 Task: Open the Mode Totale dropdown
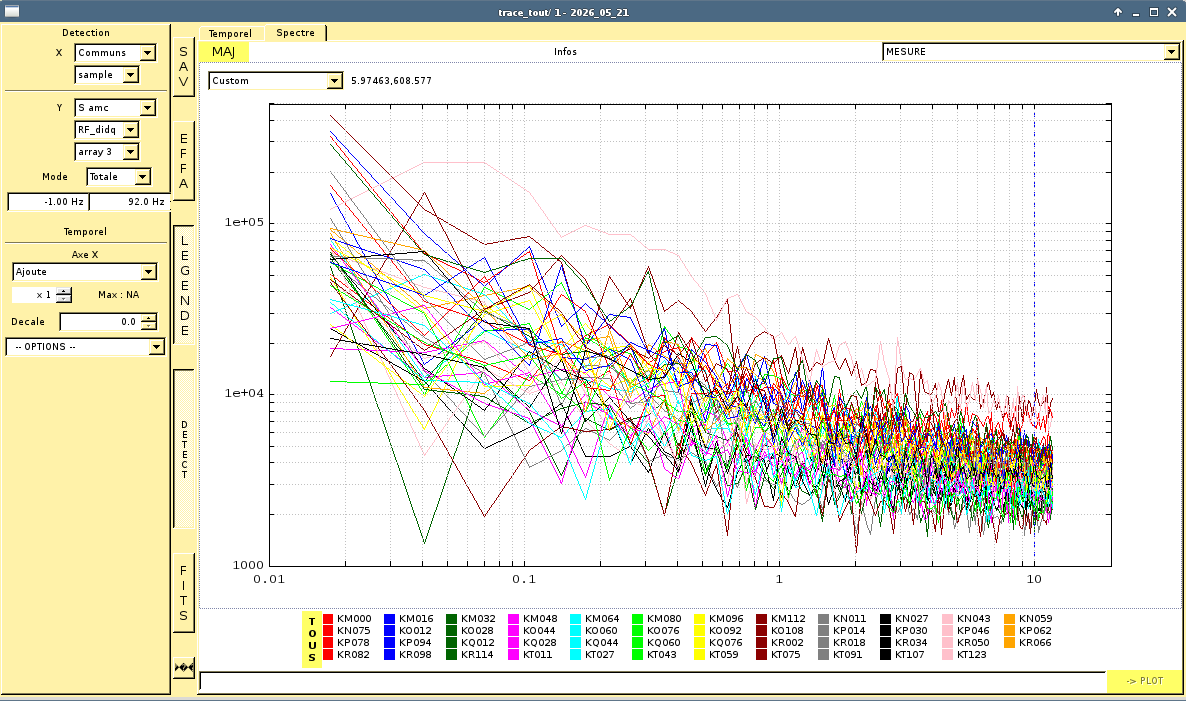coord(119,177)
